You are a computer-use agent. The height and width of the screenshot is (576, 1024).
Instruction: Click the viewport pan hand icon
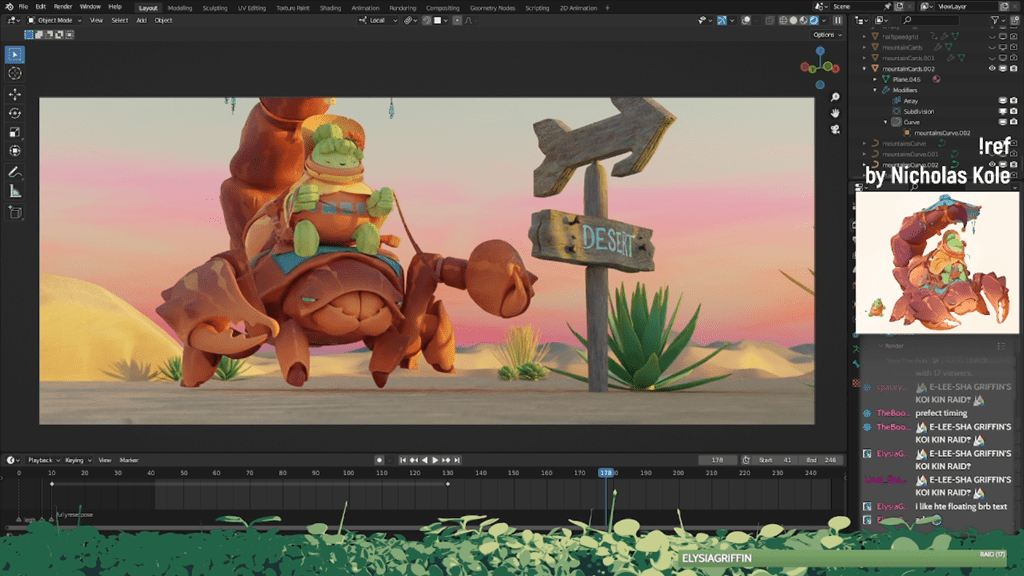point(835,113)
